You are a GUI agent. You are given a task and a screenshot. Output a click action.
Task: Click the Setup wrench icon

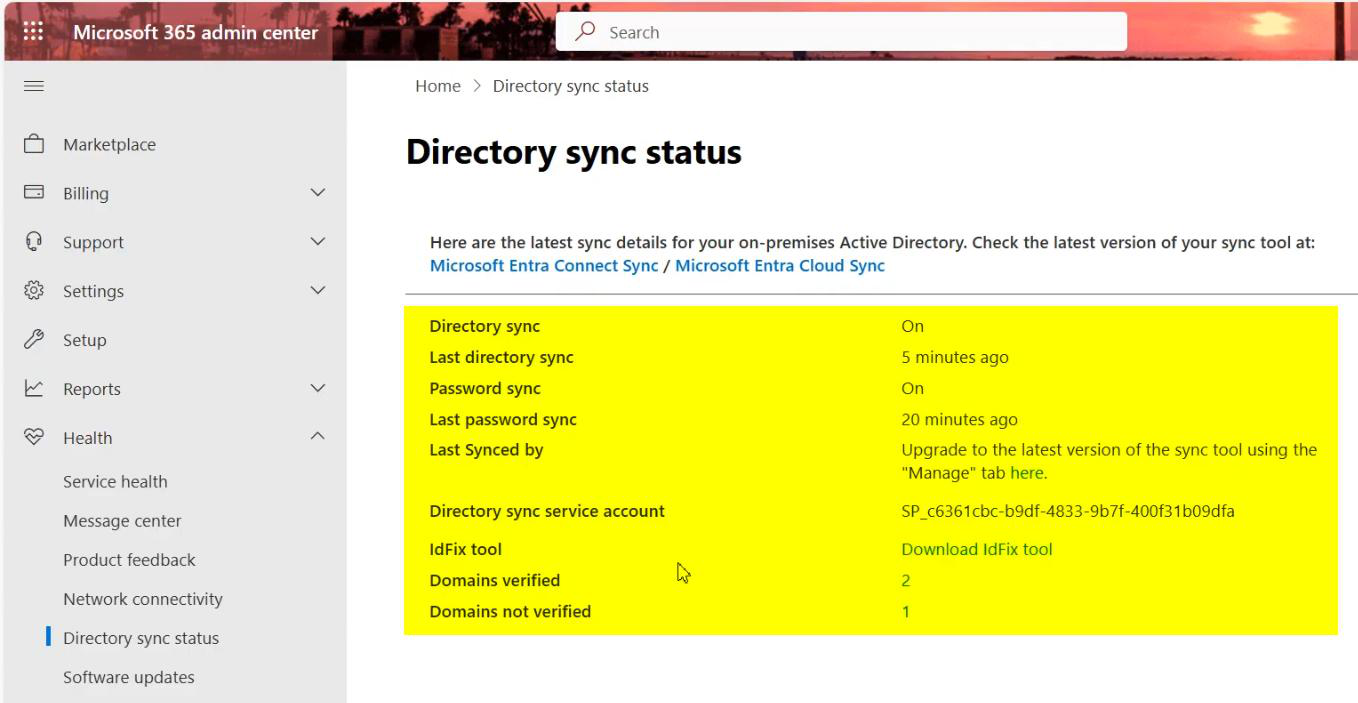(x=34, y=339)
